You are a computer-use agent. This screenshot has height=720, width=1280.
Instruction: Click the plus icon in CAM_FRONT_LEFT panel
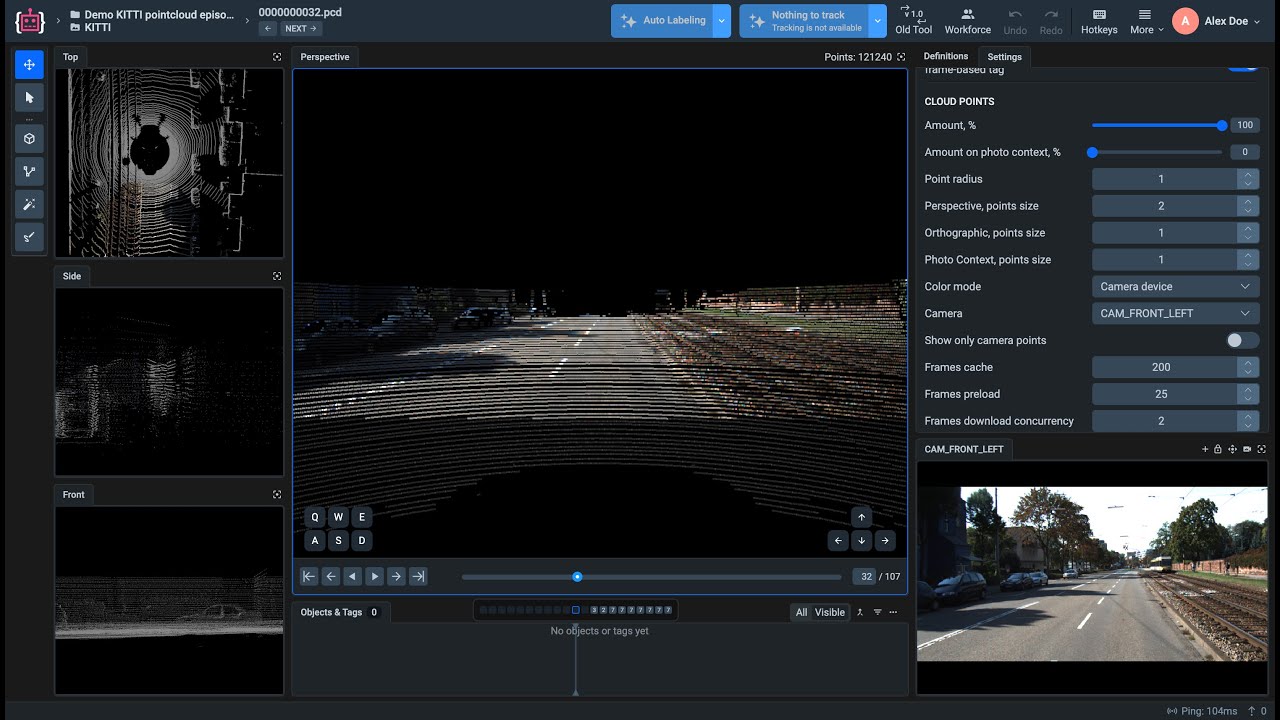point(1205,450)
